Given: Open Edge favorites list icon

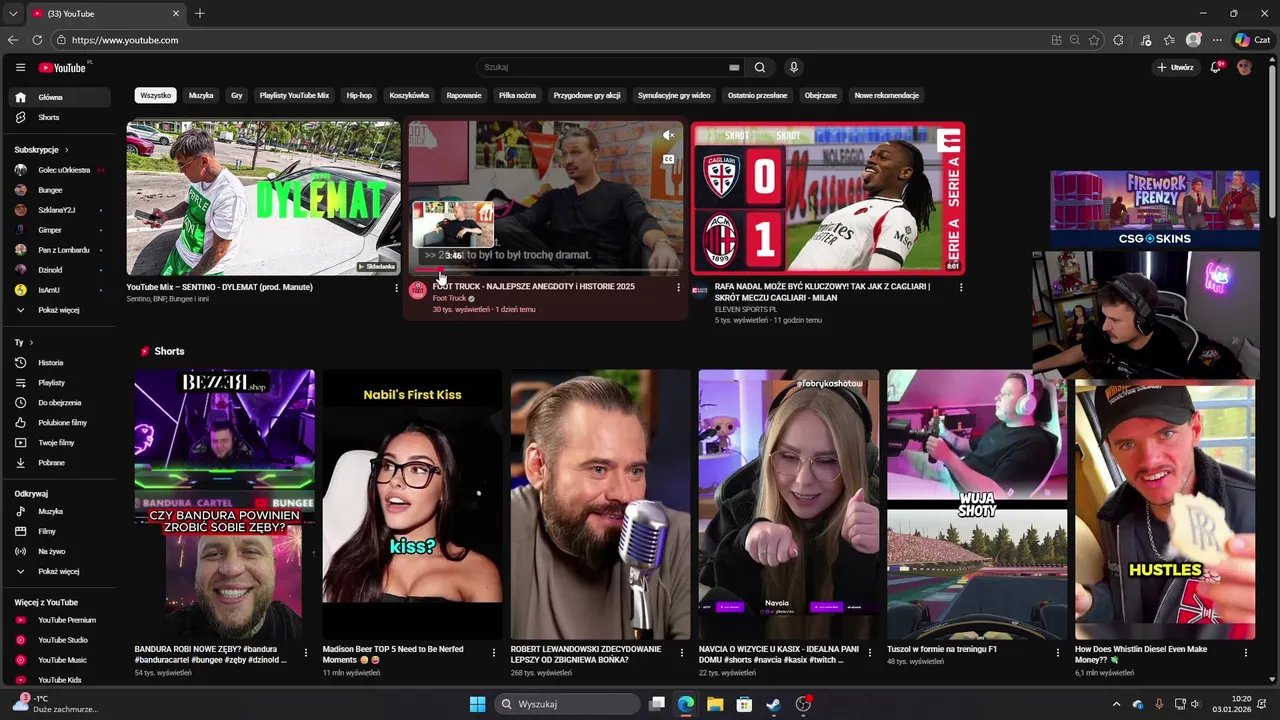Looking at the screenshot, I should [1169, 40].
